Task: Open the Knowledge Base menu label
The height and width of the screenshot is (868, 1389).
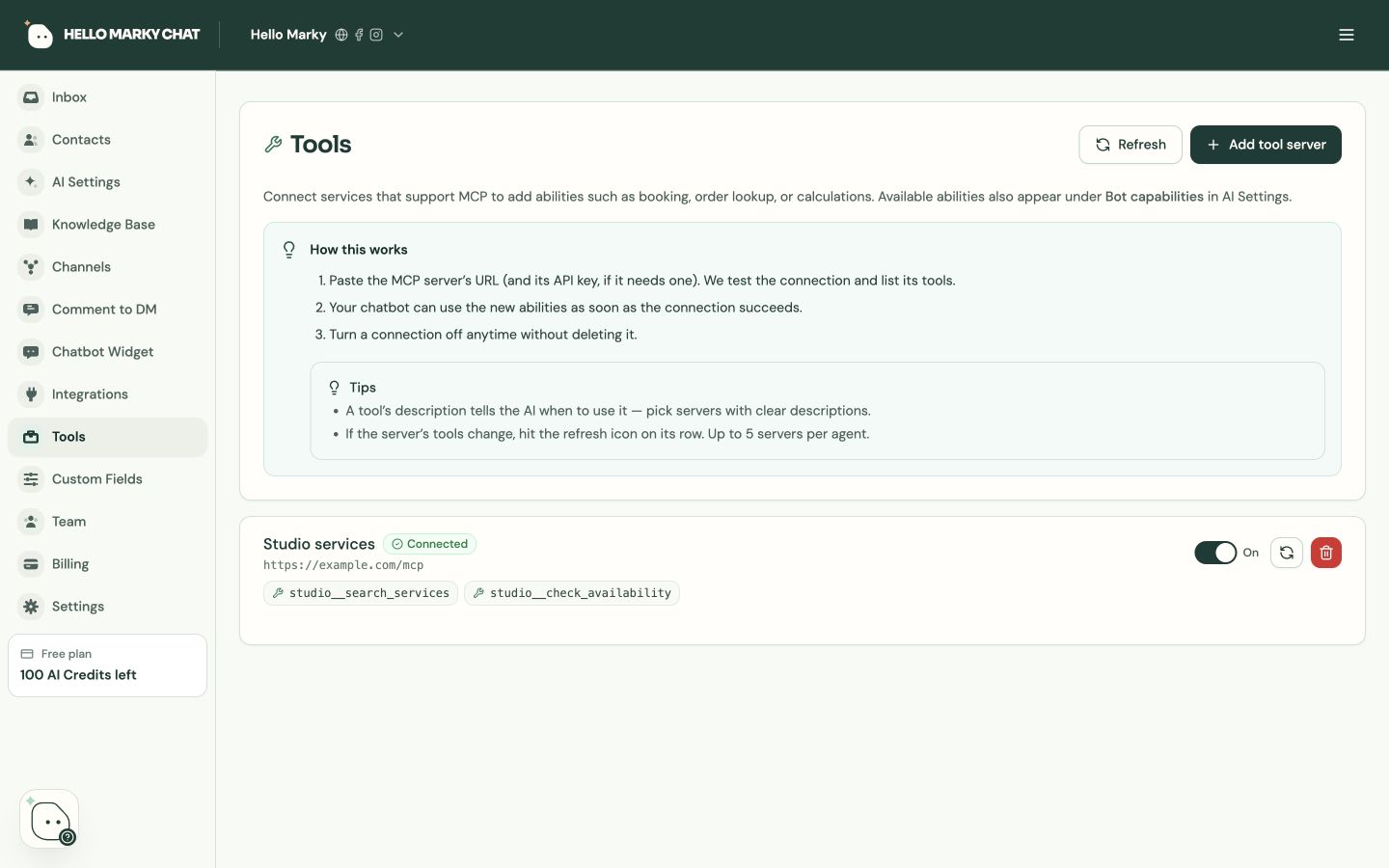Action: (x=103, y=225)
